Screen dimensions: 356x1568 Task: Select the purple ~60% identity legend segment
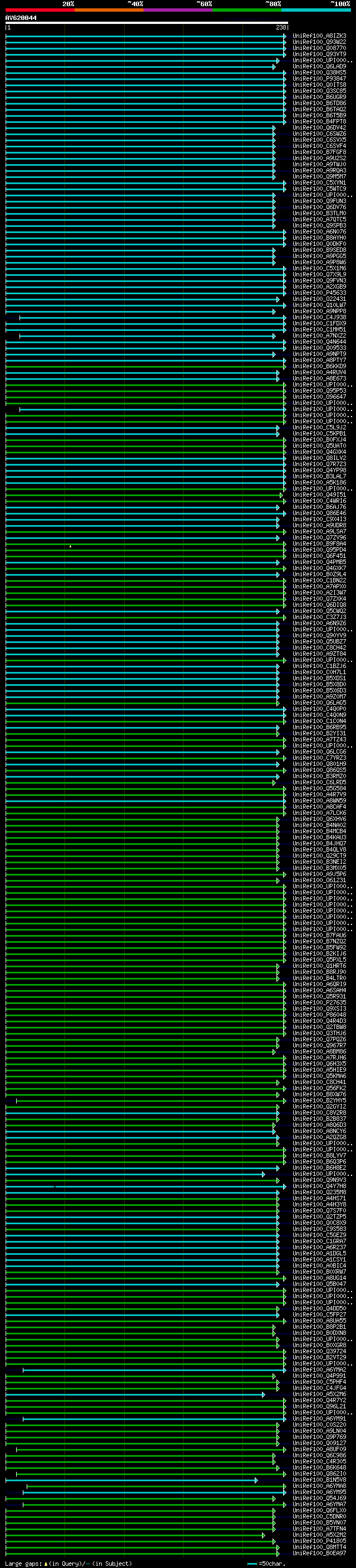[x=179, y=11]
